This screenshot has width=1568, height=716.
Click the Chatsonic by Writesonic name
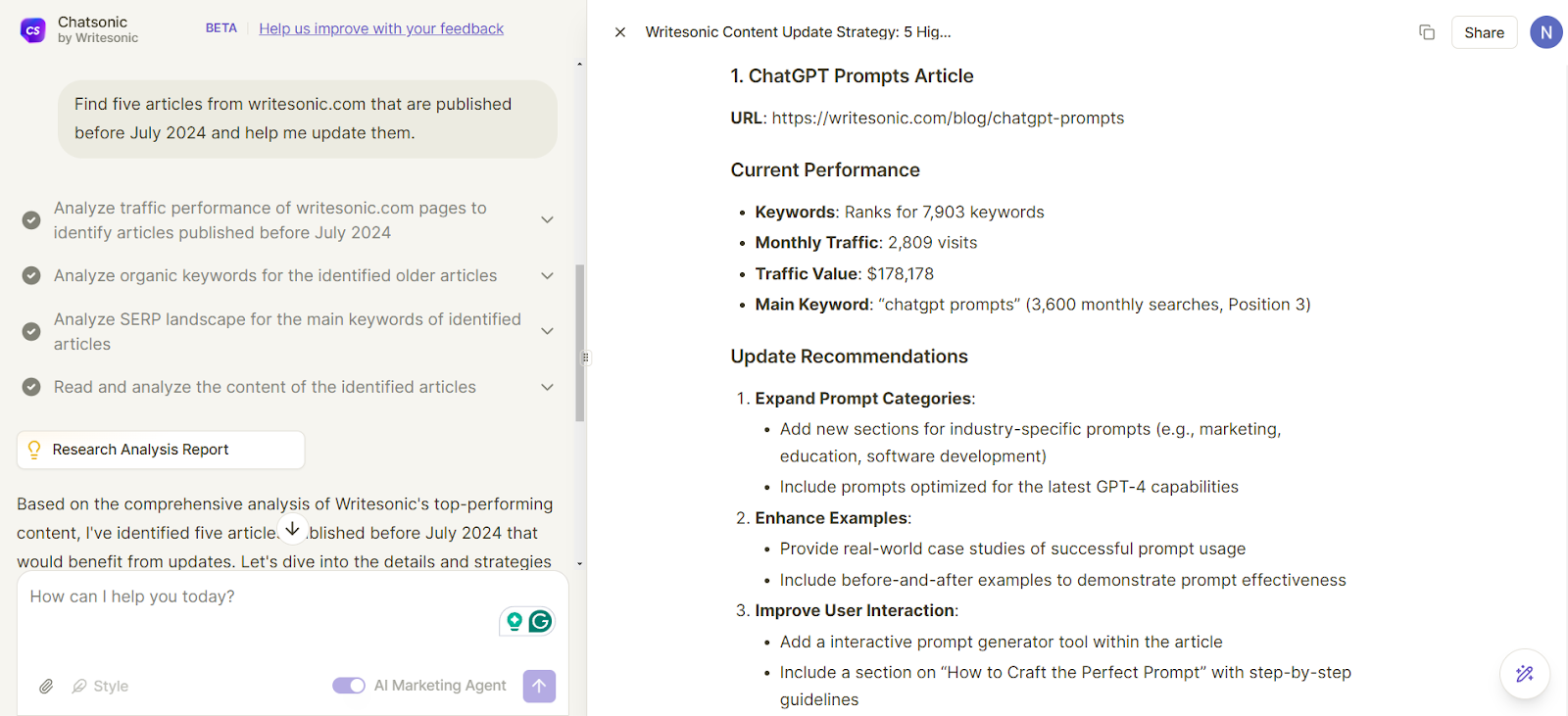(98, 29)
